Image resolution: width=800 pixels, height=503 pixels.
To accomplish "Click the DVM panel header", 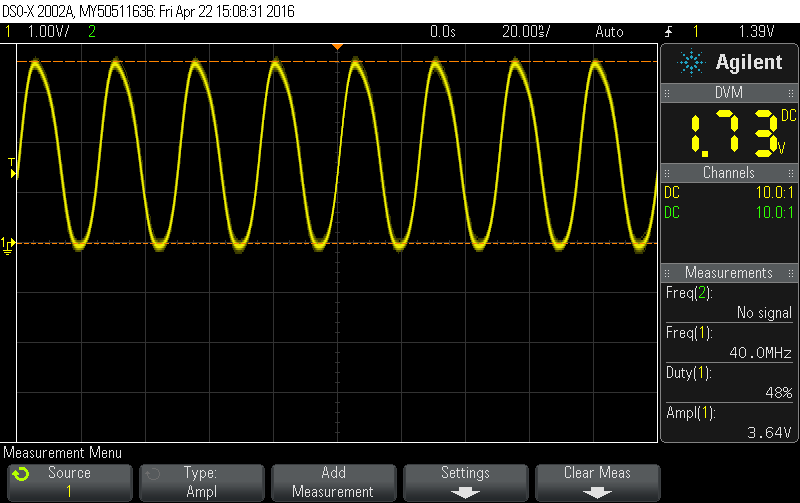I will pos(729,93).
